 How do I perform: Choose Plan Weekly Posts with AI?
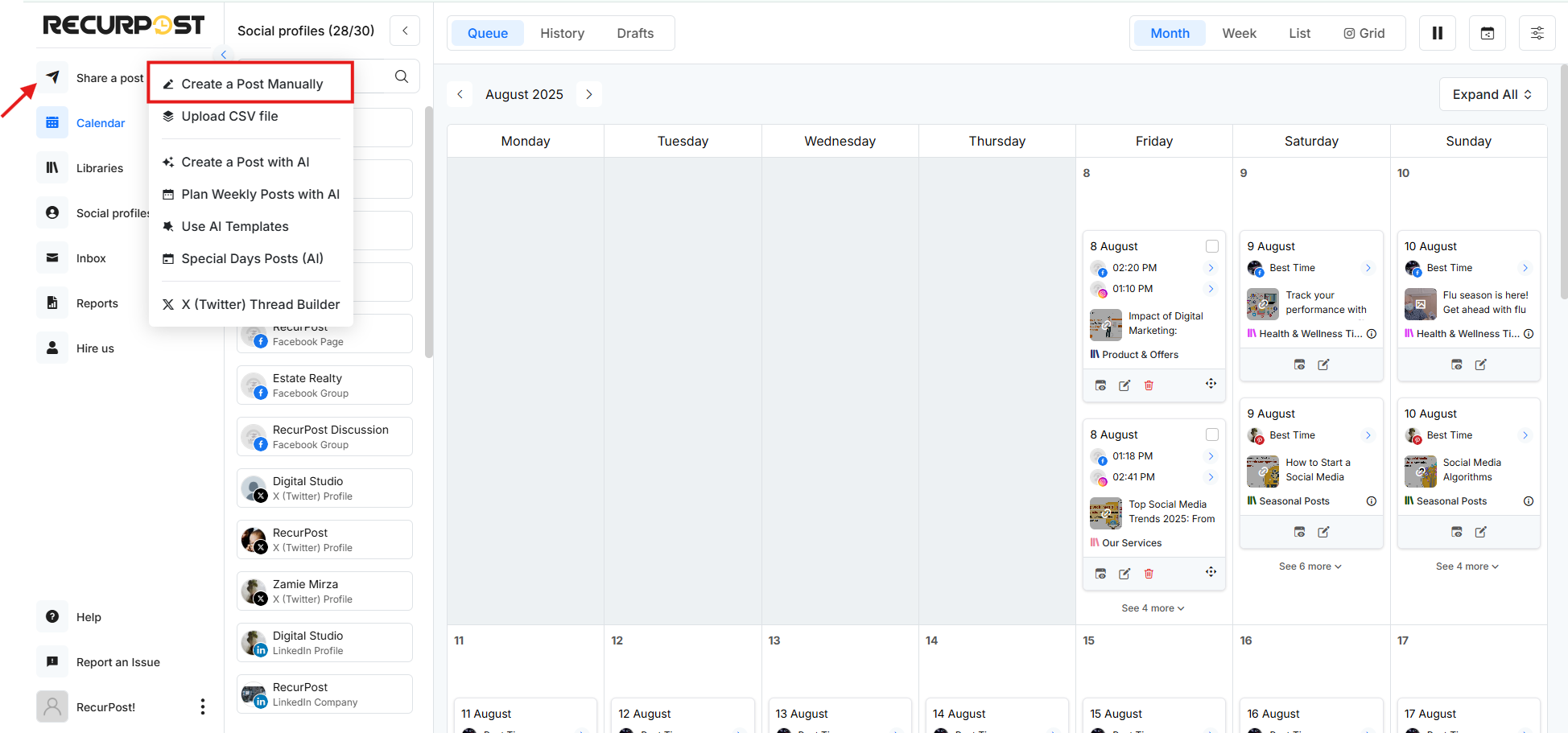point(251,194)
